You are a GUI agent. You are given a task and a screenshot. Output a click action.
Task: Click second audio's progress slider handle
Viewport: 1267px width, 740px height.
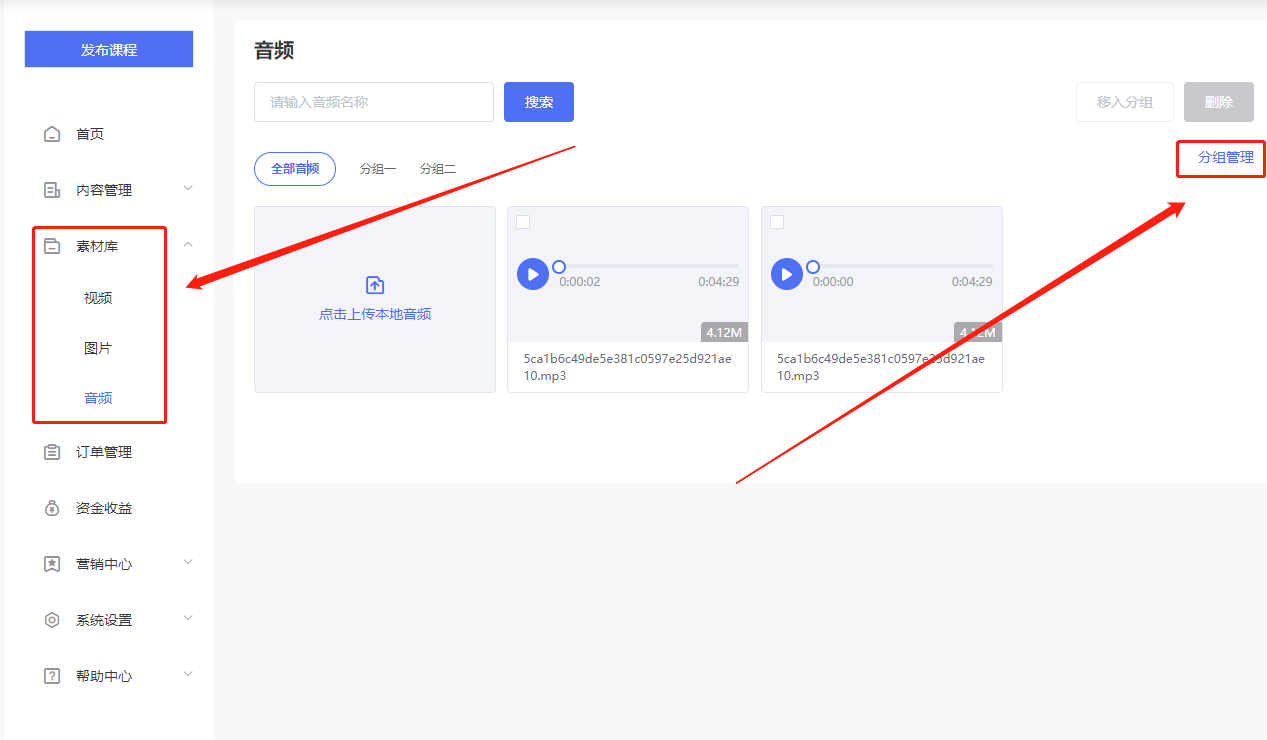[x=813, y=267]
